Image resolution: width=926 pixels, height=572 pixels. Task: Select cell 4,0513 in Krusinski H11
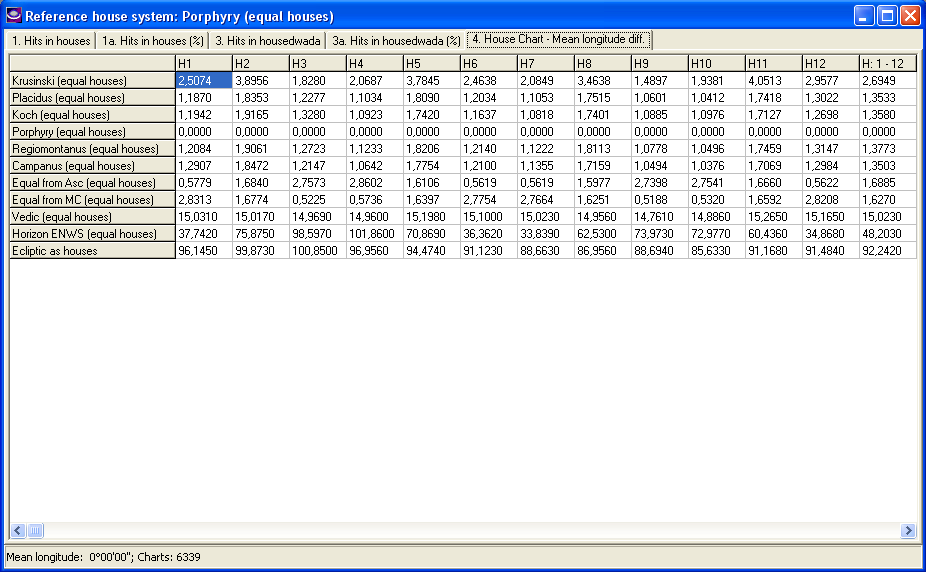coord(774,80)
